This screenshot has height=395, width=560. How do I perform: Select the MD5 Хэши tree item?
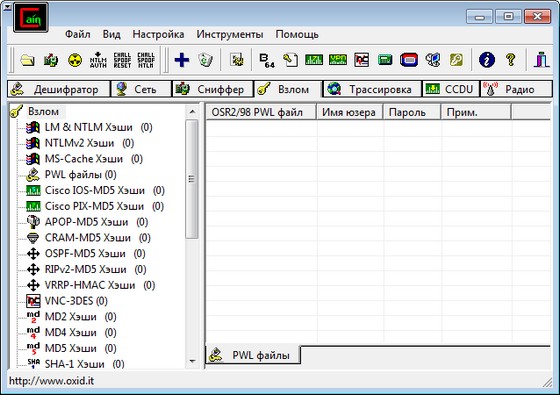pos(71,348)
